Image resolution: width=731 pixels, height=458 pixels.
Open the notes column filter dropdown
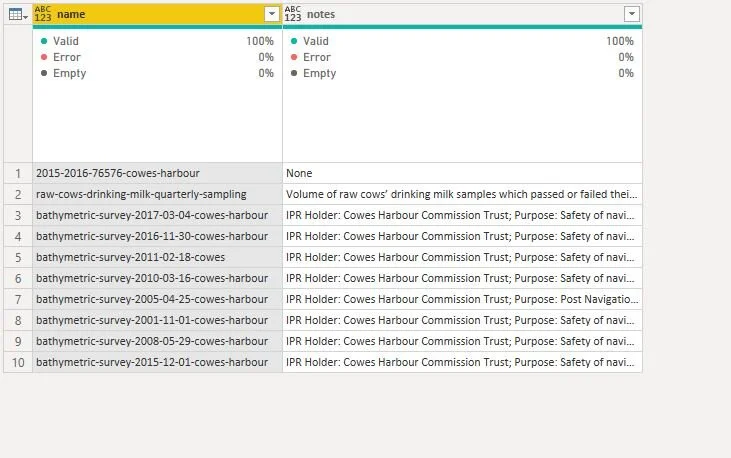click(632, 14)
